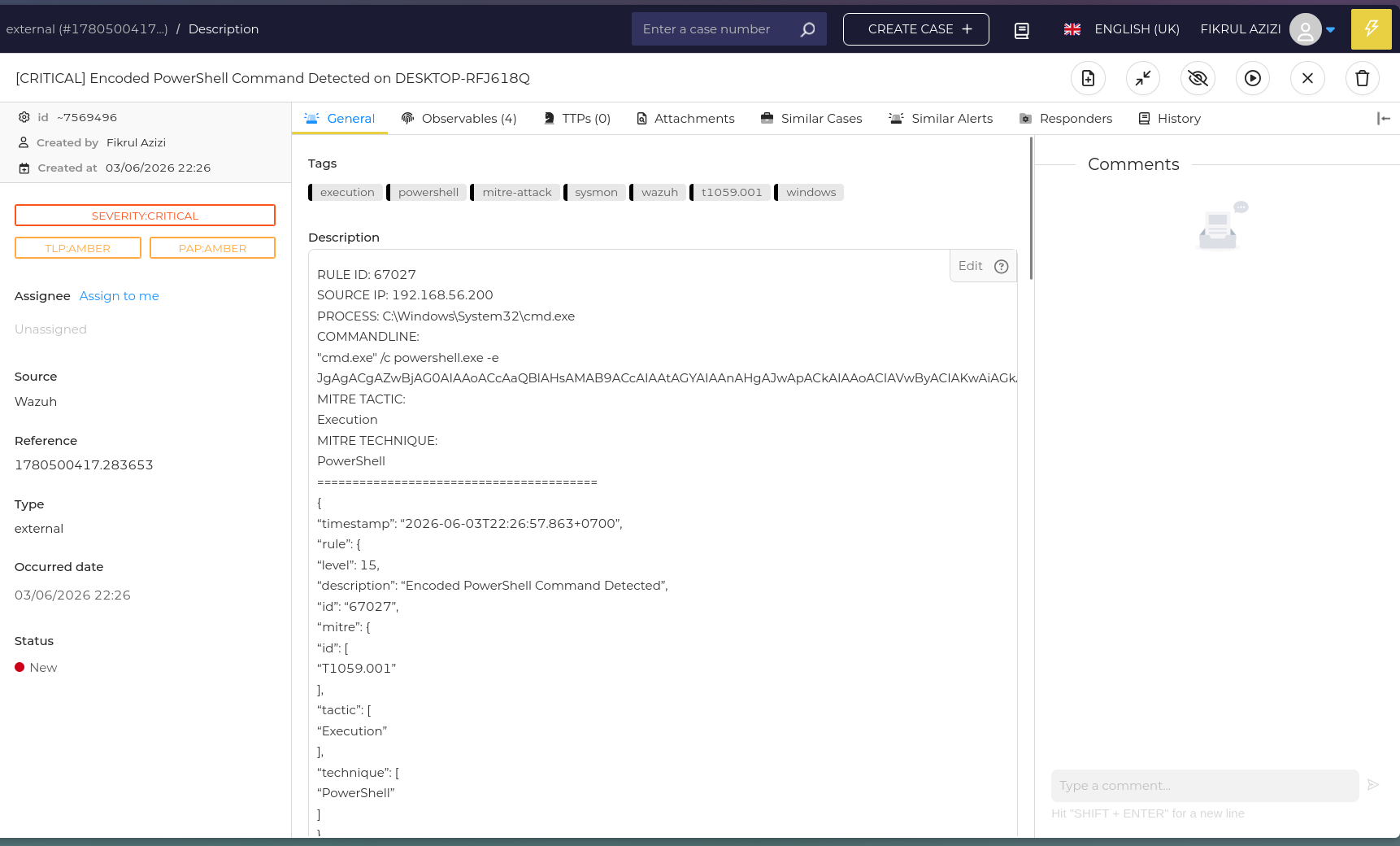Viewport: 1400px width, 846px height.
Task: View the Similar Alerts tab
Action: (x=941, y=119)
